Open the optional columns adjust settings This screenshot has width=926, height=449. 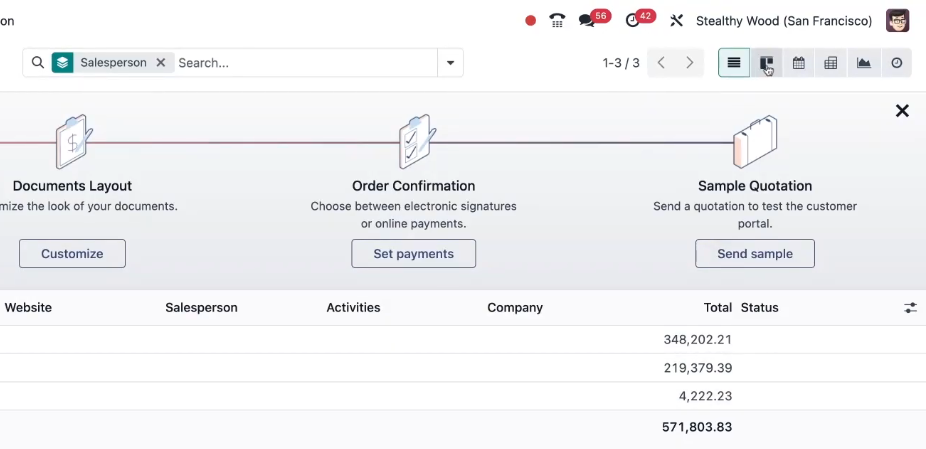pyautogui.click(x=910, y=308)
